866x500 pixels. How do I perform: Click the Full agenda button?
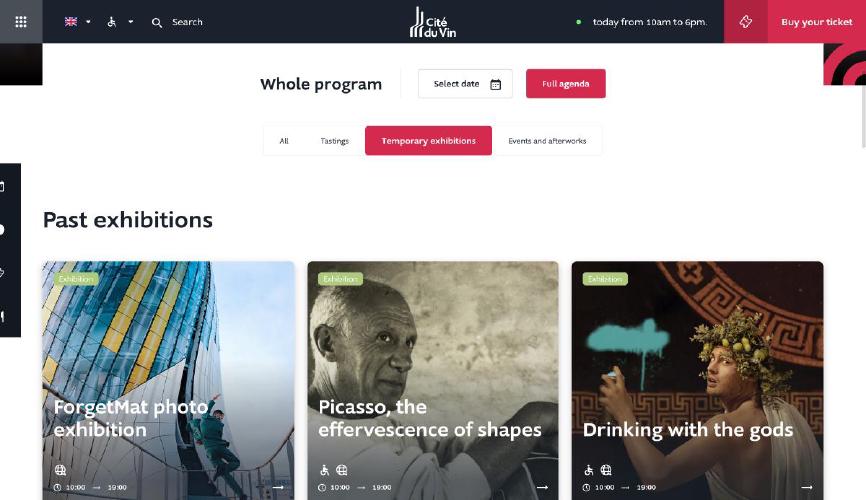pyautogui.click(x=566, y=83)
